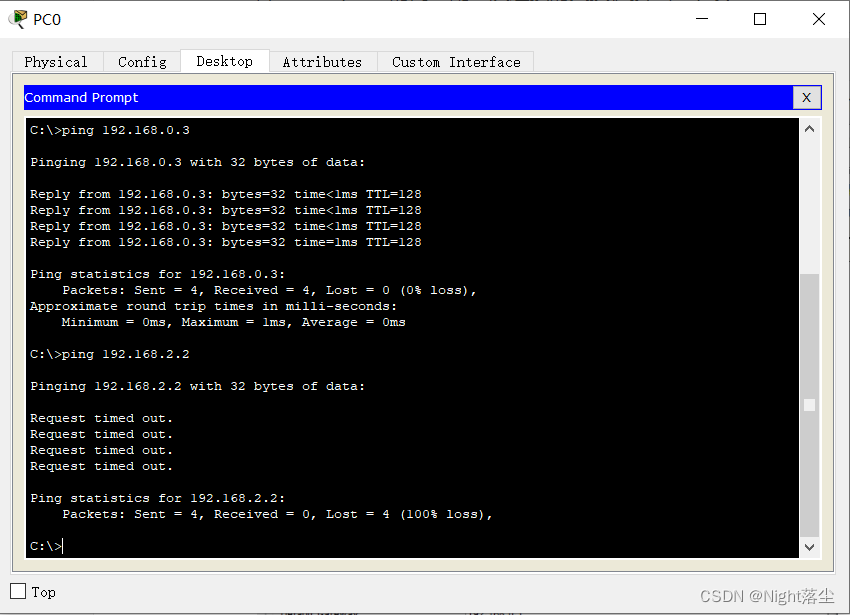Image resolution: width=850 pixels, height=615 pixels.
Task: Switch to the Physical tab
Action: coord(56,62)
